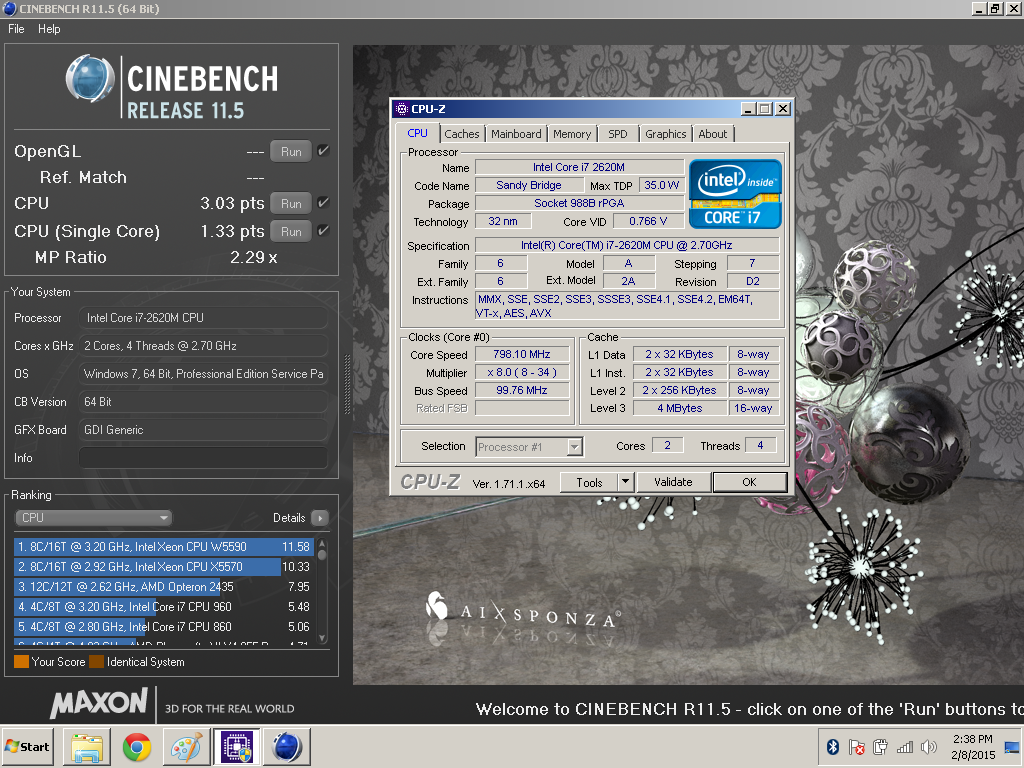This screenshot has width=1024, height=768.
Task: Open the File menu
Action: pyautogui.click(x=16, y=29)
